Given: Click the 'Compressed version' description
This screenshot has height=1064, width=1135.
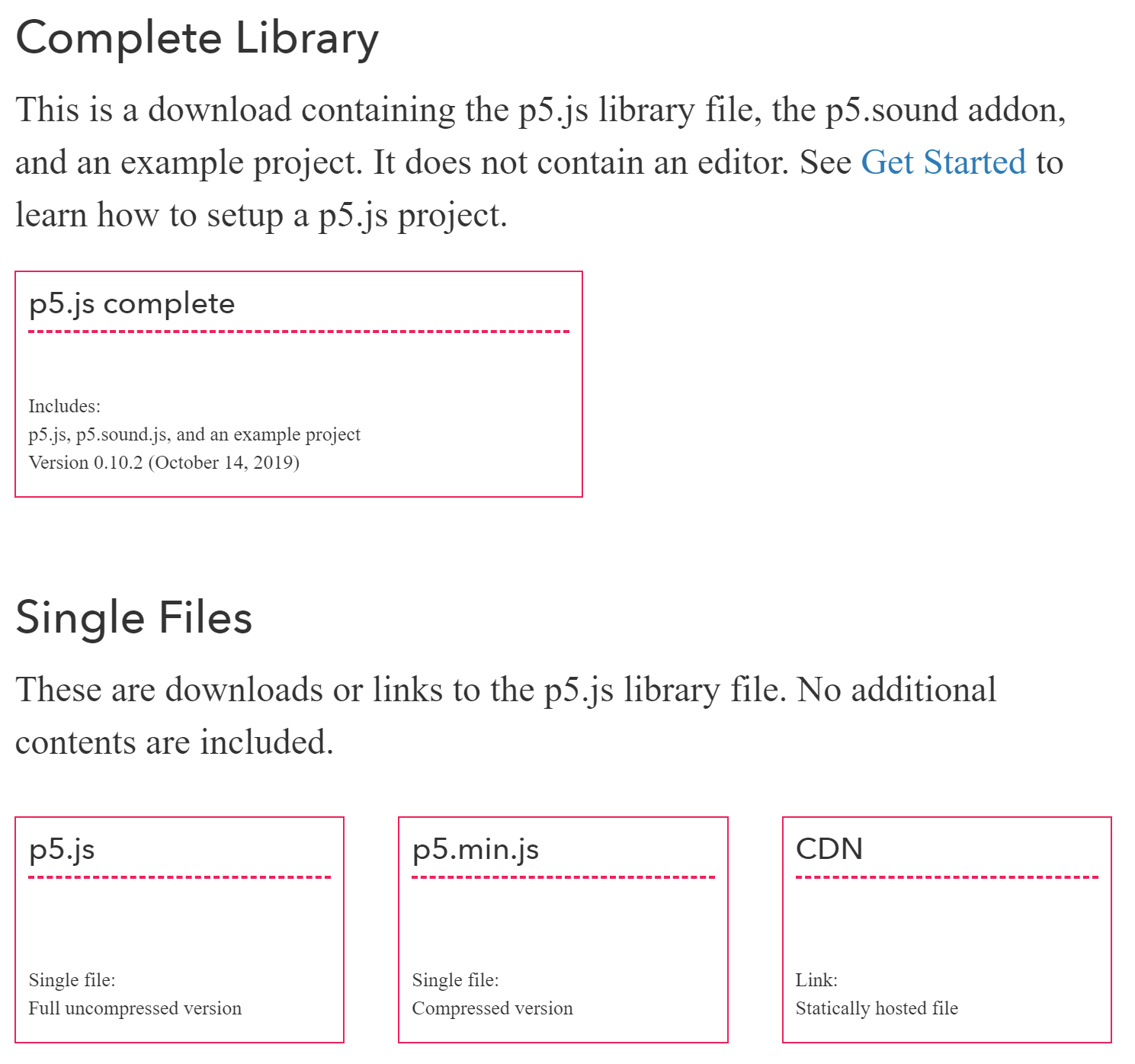Looking at the screenshot, I should click(492, 1008).
